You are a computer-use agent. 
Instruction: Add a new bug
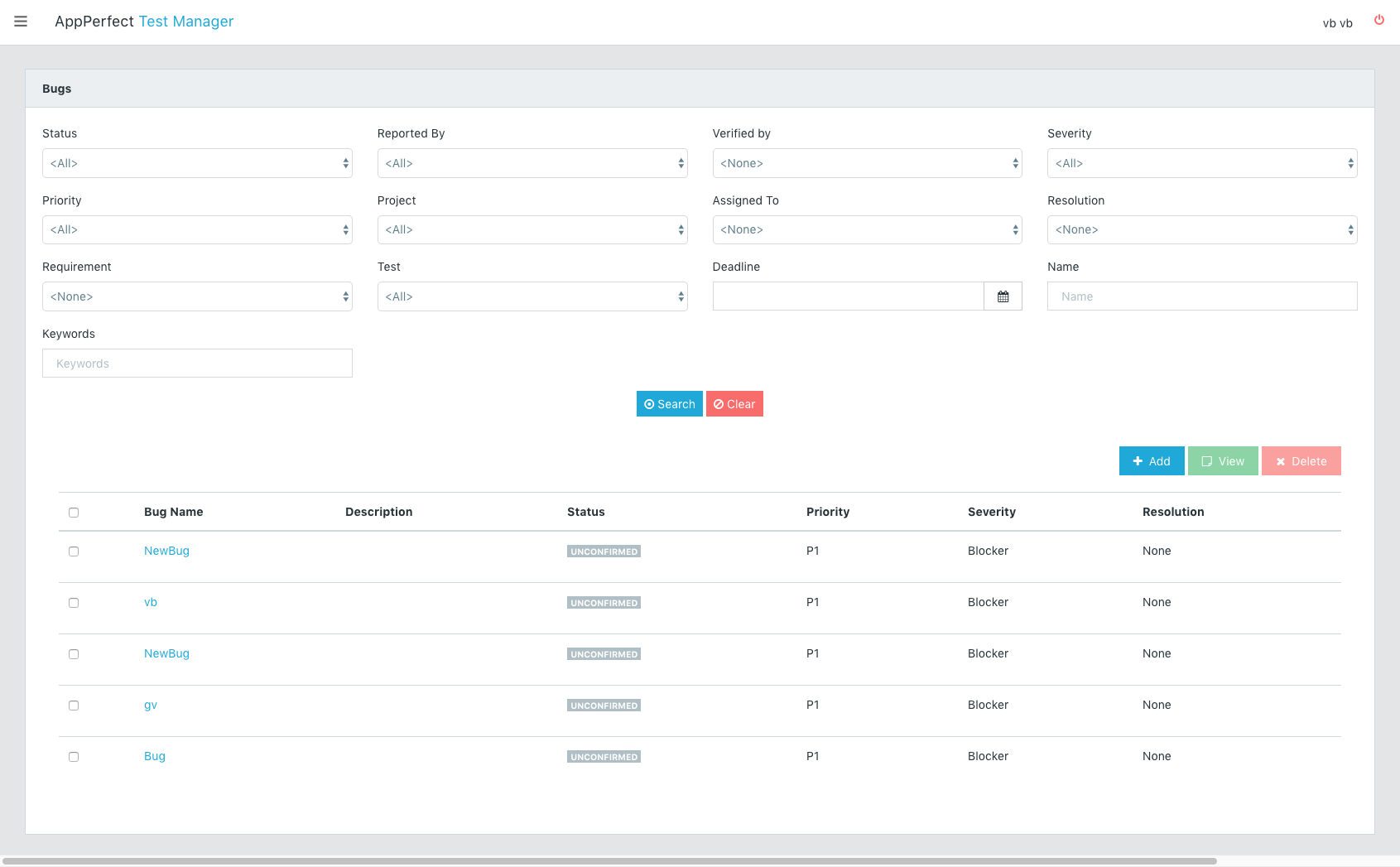tap(1152, 461)
